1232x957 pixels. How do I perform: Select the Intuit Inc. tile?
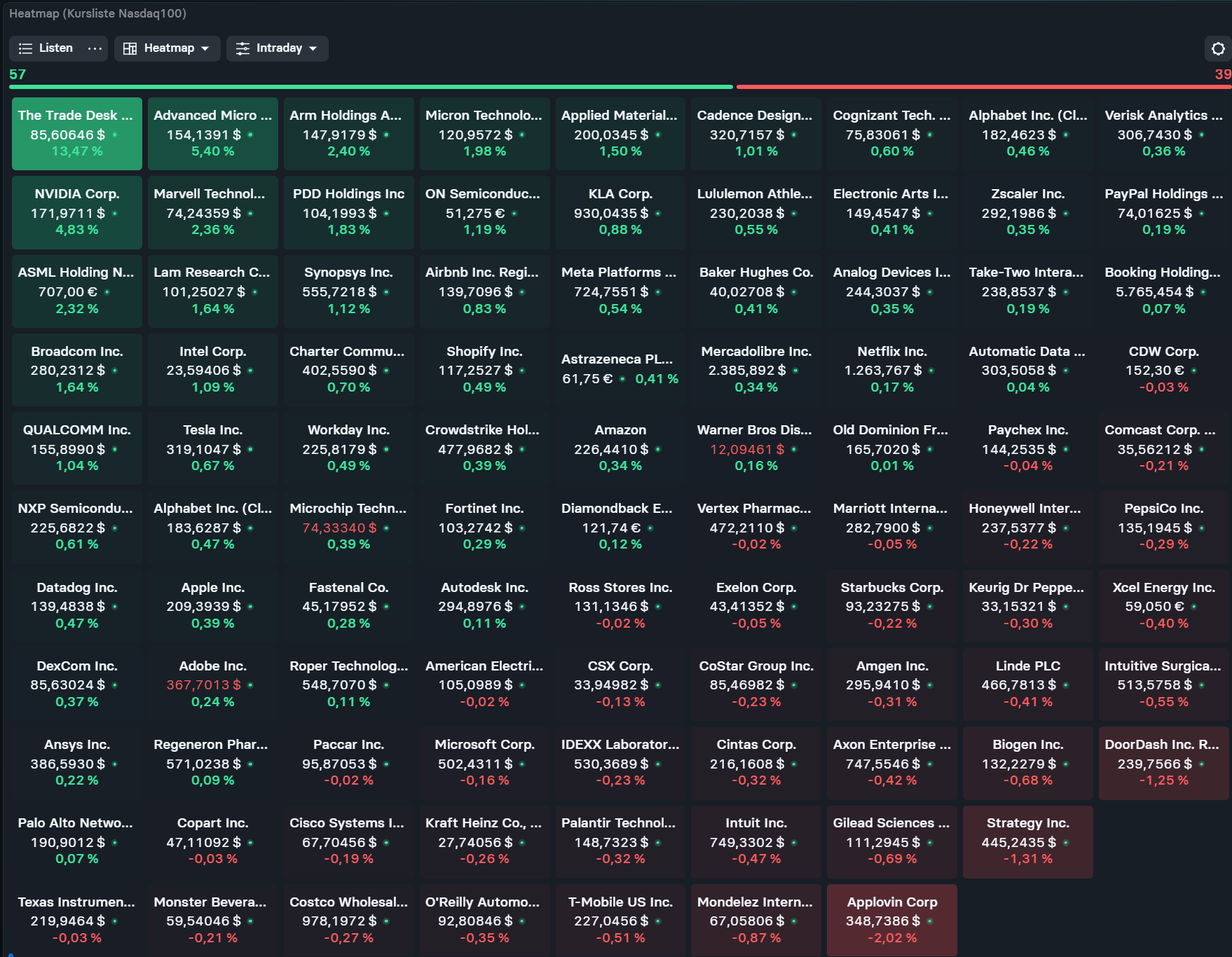pos(756,841)
